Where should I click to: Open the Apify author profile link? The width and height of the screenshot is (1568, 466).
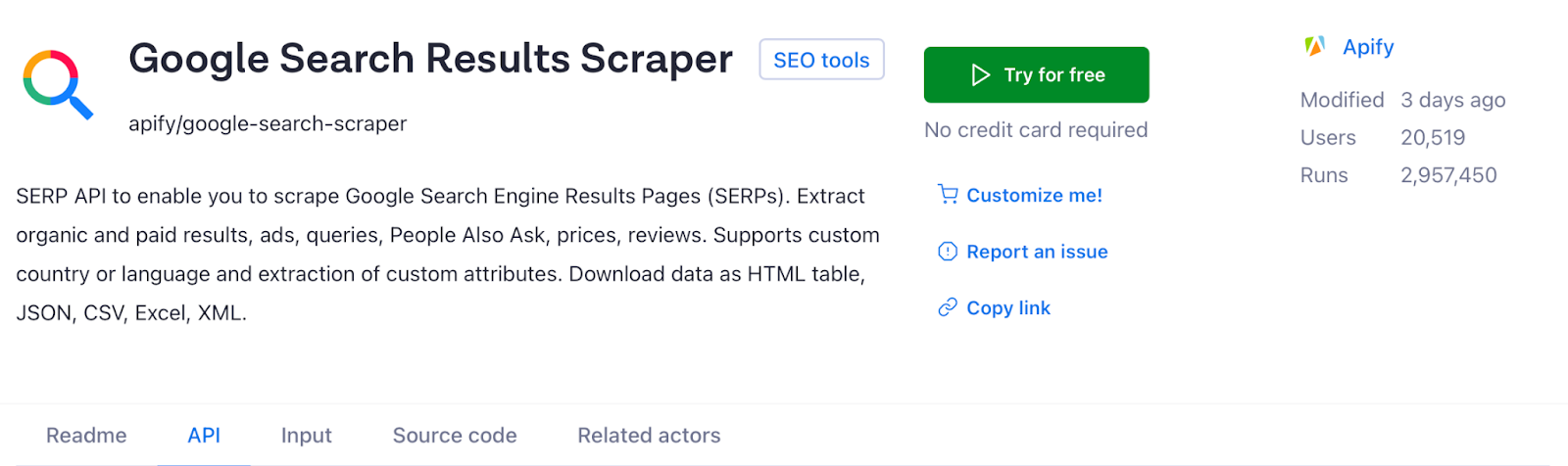pyautogui.click(x=1368, y=47)
